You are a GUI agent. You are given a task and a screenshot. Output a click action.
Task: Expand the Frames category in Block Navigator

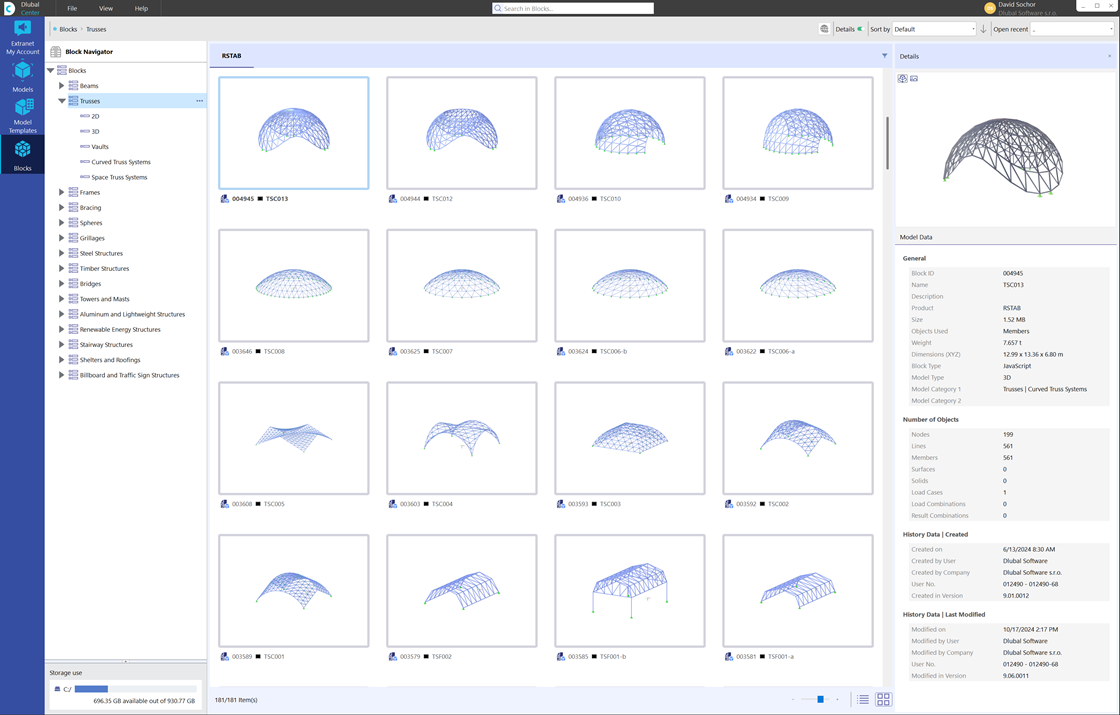click(63, 192)
